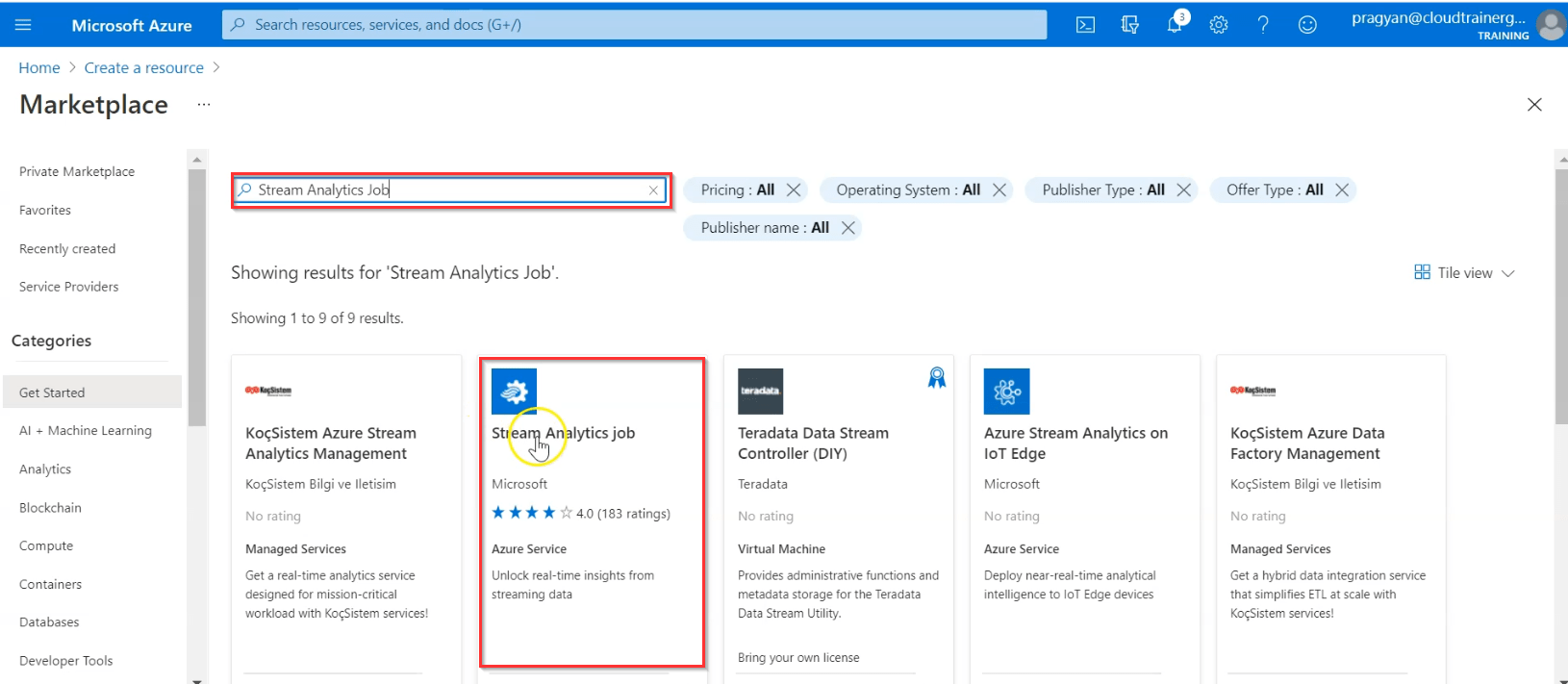Click the help question mark icon
Screen dimensions: 1568x684
pyautogui.click(x=1263, y=25)
